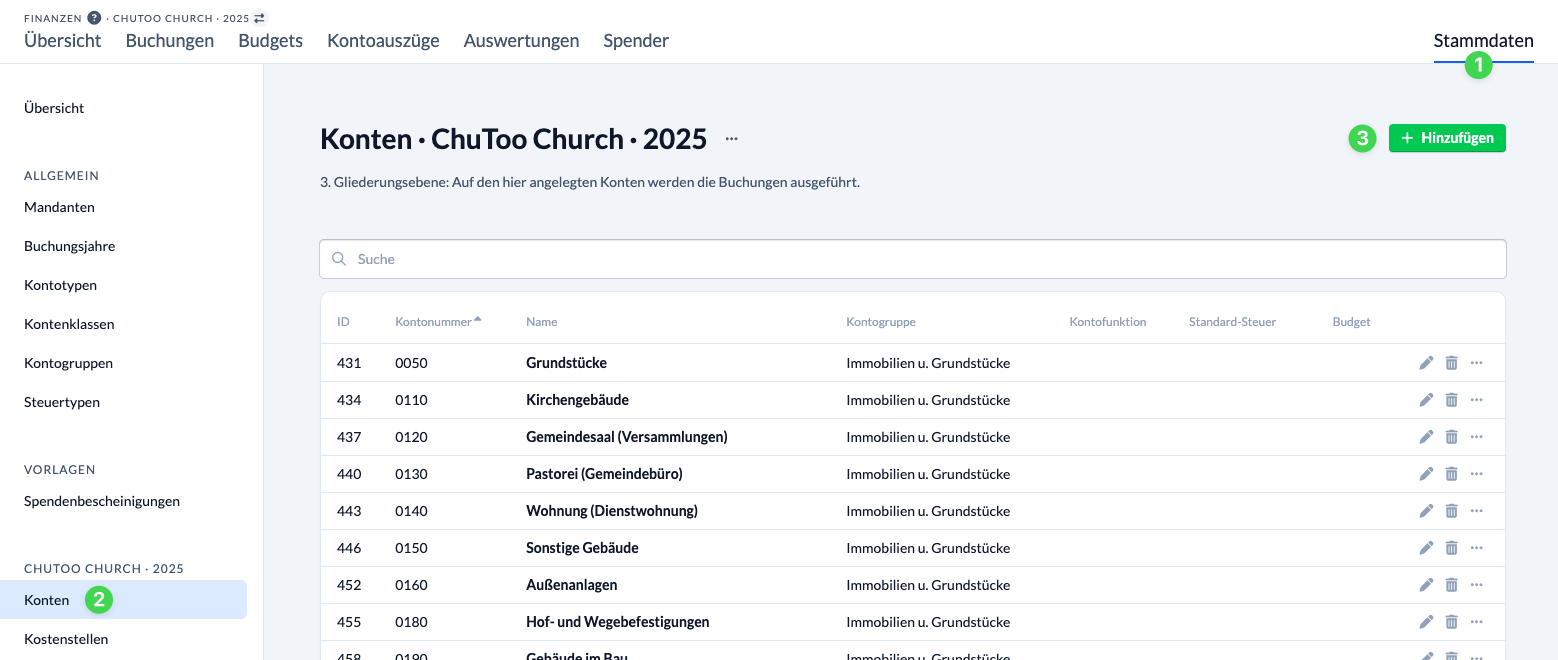This screenshot has width=1558, height=660.
Task: Click the help question mark next to Finanzen
Action: (94, 18)
